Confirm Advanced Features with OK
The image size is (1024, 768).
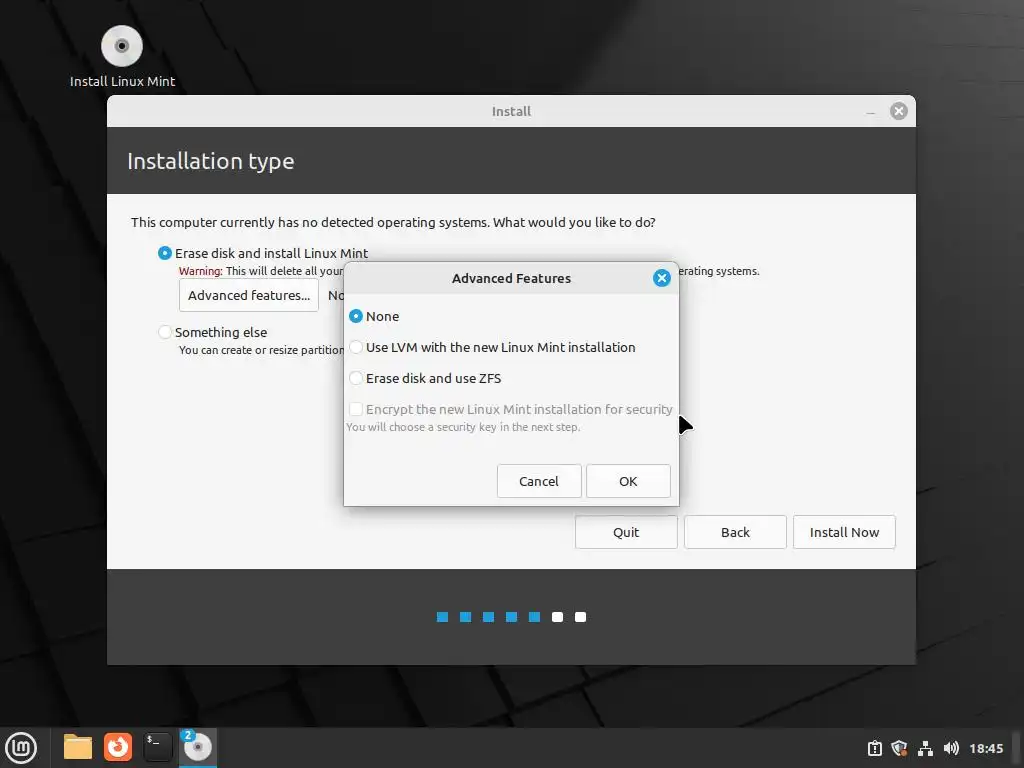tap(628, 481)
